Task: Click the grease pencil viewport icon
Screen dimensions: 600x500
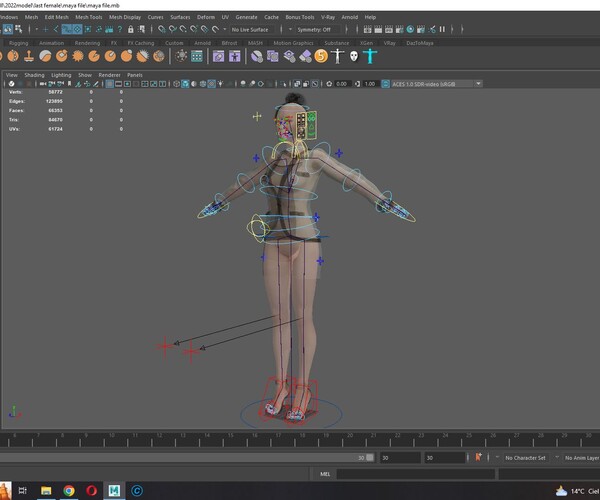Action: tap(96, 84)
